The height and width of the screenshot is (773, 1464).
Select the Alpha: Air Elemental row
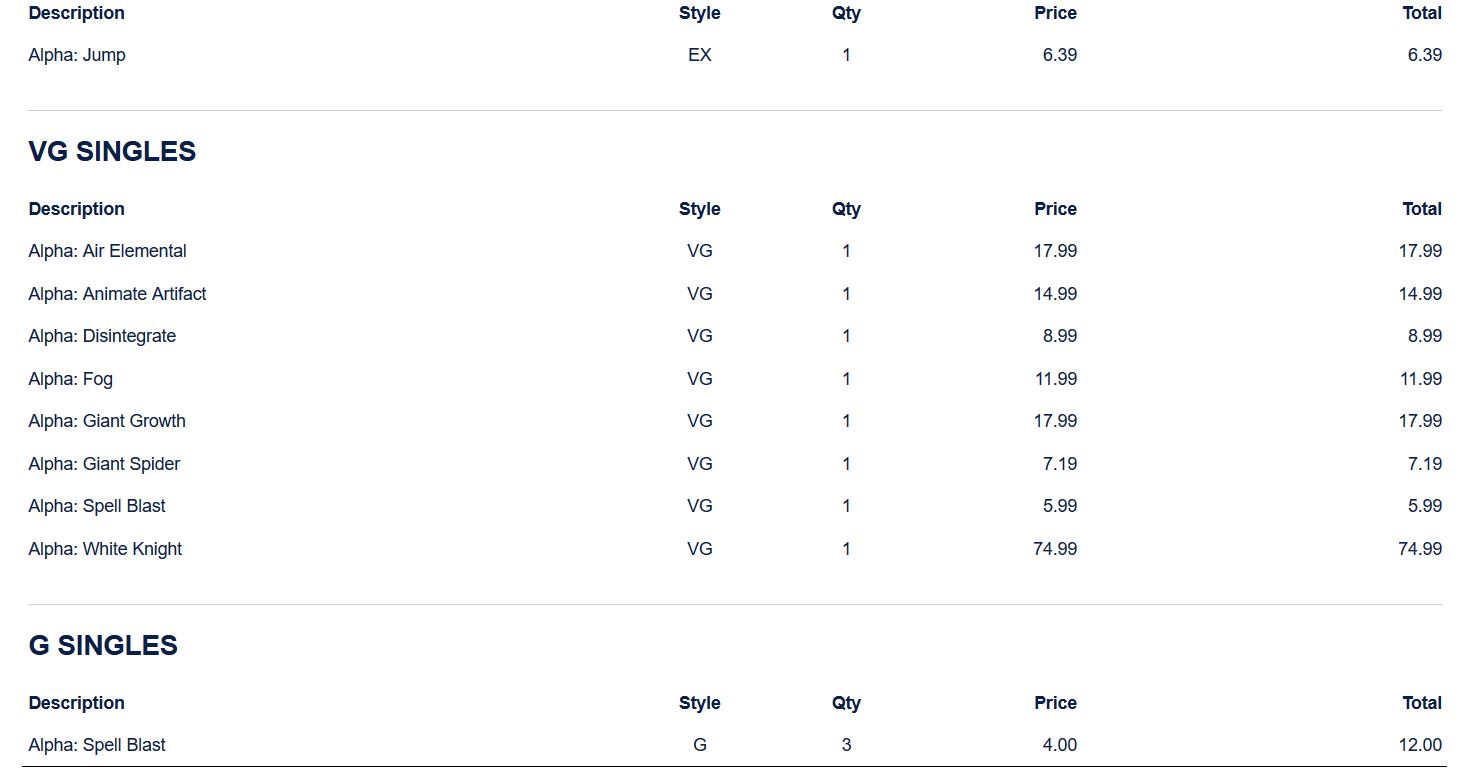click(x=107, y=251)
